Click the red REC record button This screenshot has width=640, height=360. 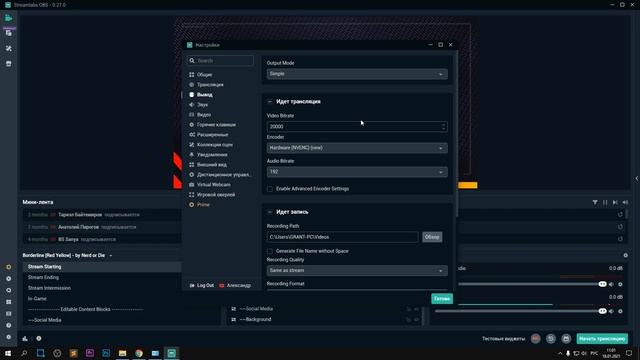point(536,338)
